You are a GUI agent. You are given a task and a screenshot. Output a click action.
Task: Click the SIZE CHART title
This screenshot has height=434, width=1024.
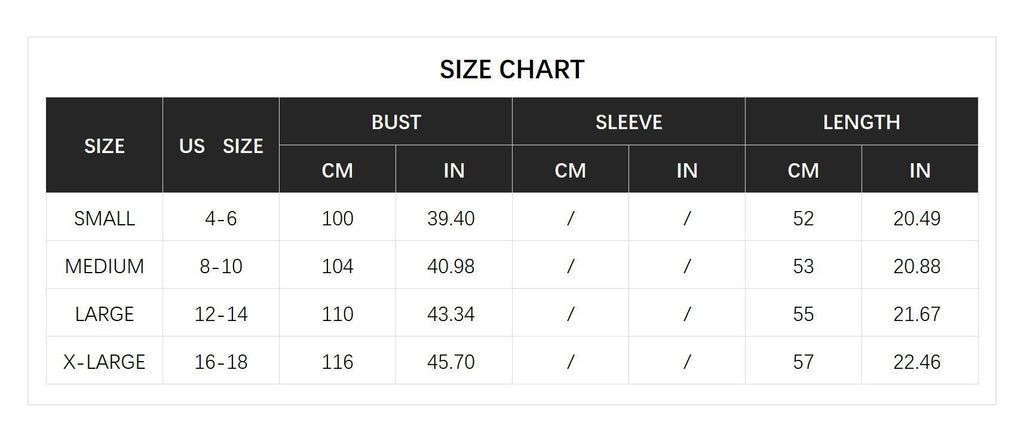click(512, 70)
